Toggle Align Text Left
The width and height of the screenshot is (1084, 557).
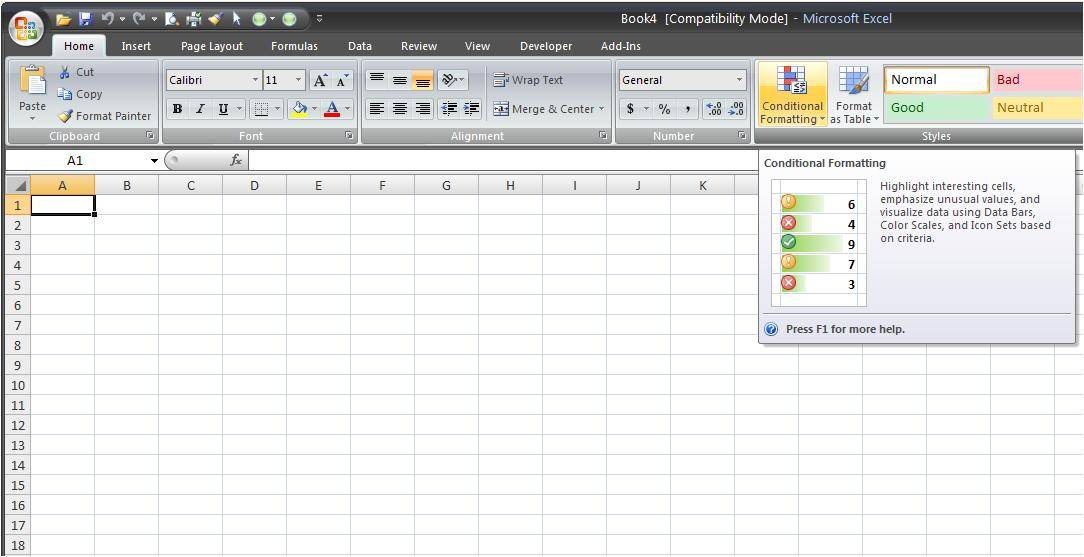pyautogui.click(x=377, y=108)
